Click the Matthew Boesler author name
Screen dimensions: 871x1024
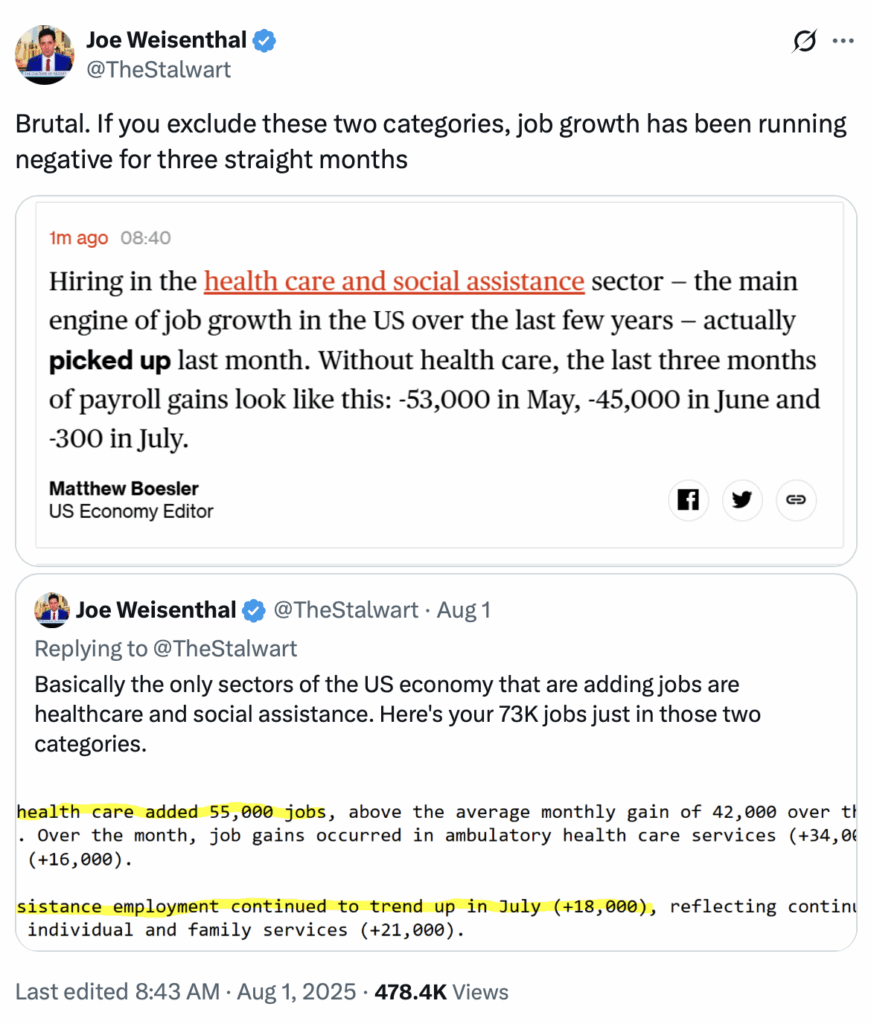click(x=123, y=488)
